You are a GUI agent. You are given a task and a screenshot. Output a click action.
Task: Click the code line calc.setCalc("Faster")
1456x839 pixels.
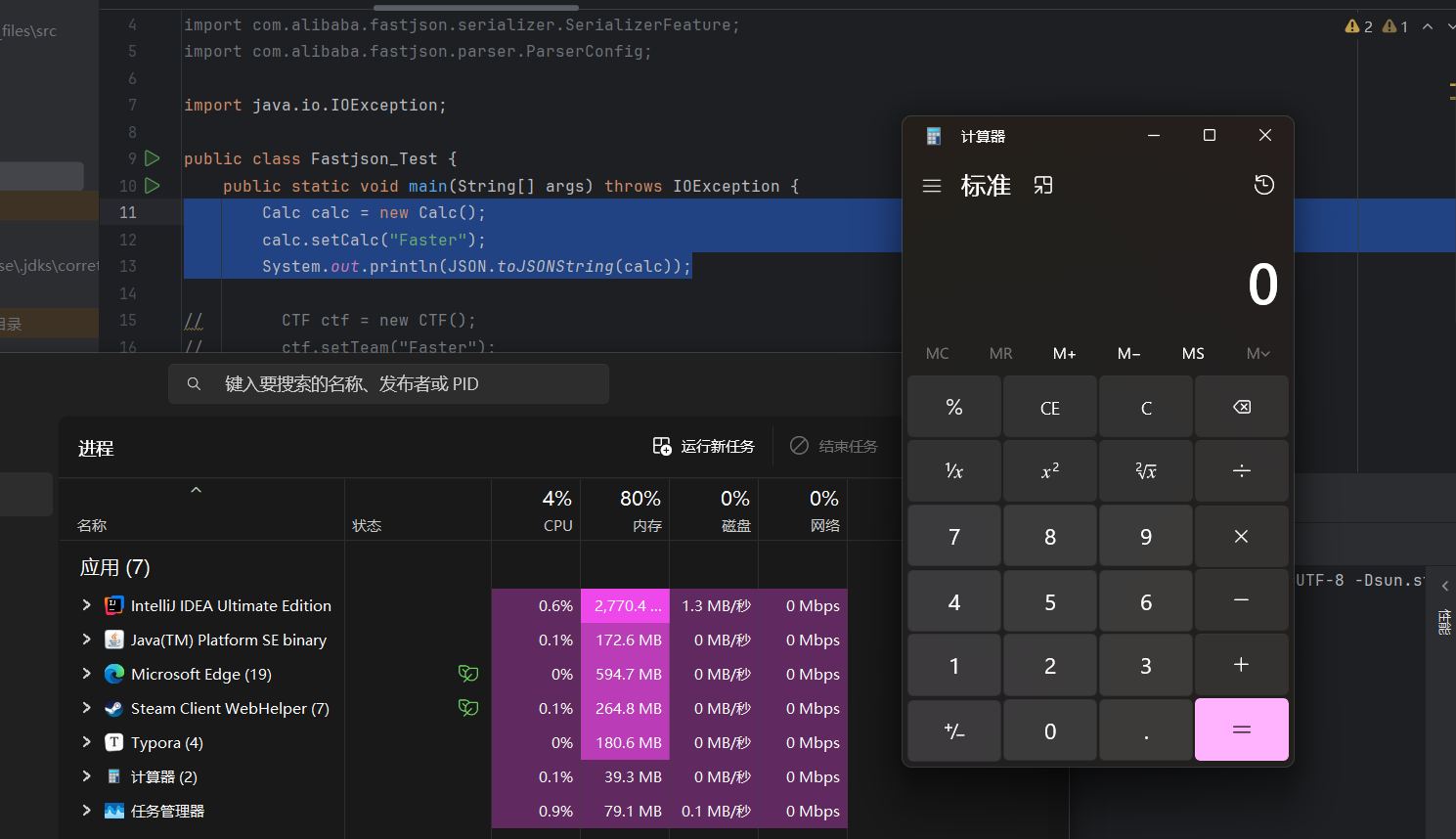374,240
